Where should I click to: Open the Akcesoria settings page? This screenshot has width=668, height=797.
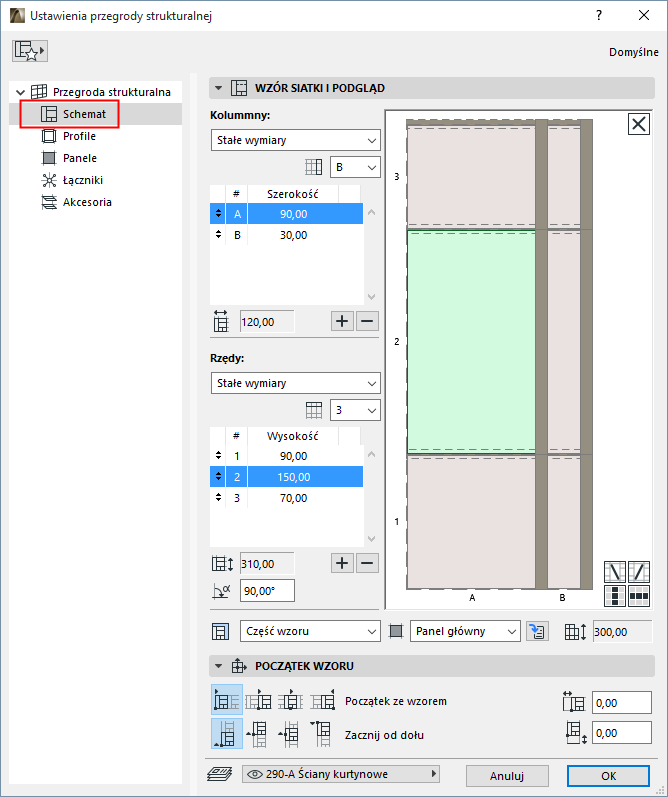coord(87,202)
